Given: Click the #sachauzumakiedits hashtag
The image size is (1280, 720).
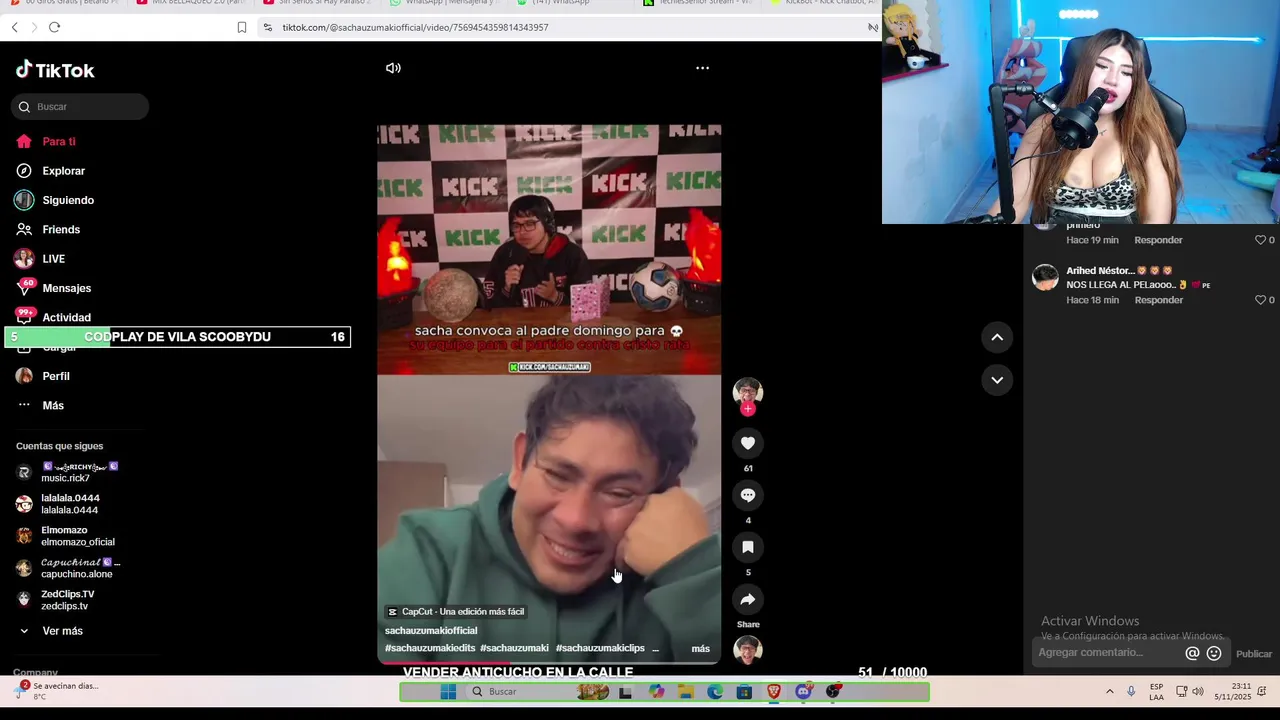Looking at the screenshot, I should (430, 648).
